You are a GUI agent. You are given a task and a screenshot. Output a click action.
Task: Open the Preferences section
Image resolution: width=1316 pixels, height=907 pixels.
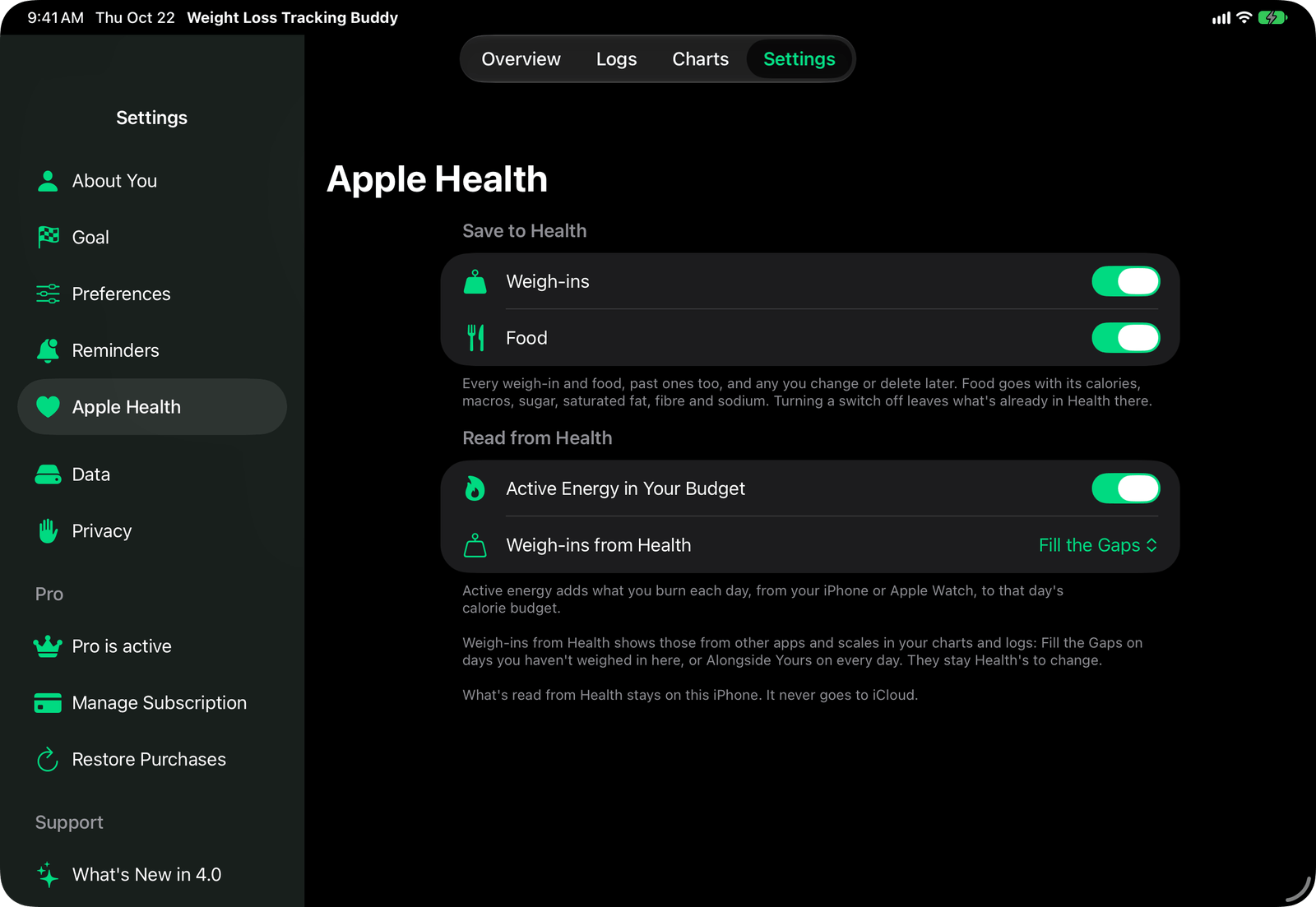[152, 294]
